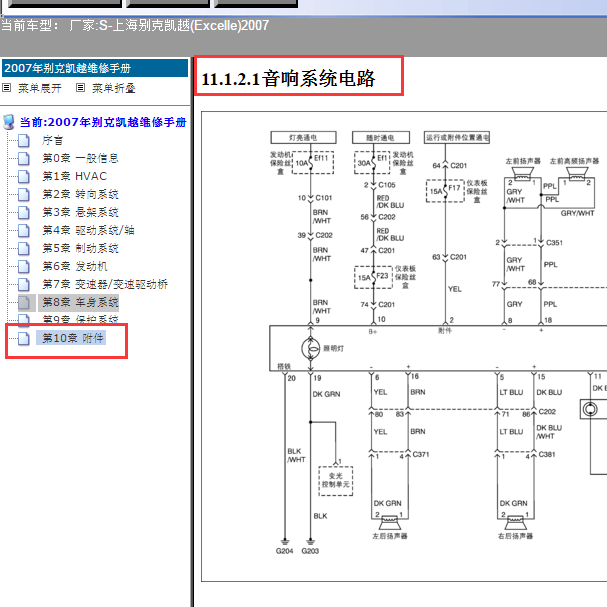The image size is (607, 607).
Task: Click the 当前车型 Excelle 2007 label
Action: (x=135, y=26)
